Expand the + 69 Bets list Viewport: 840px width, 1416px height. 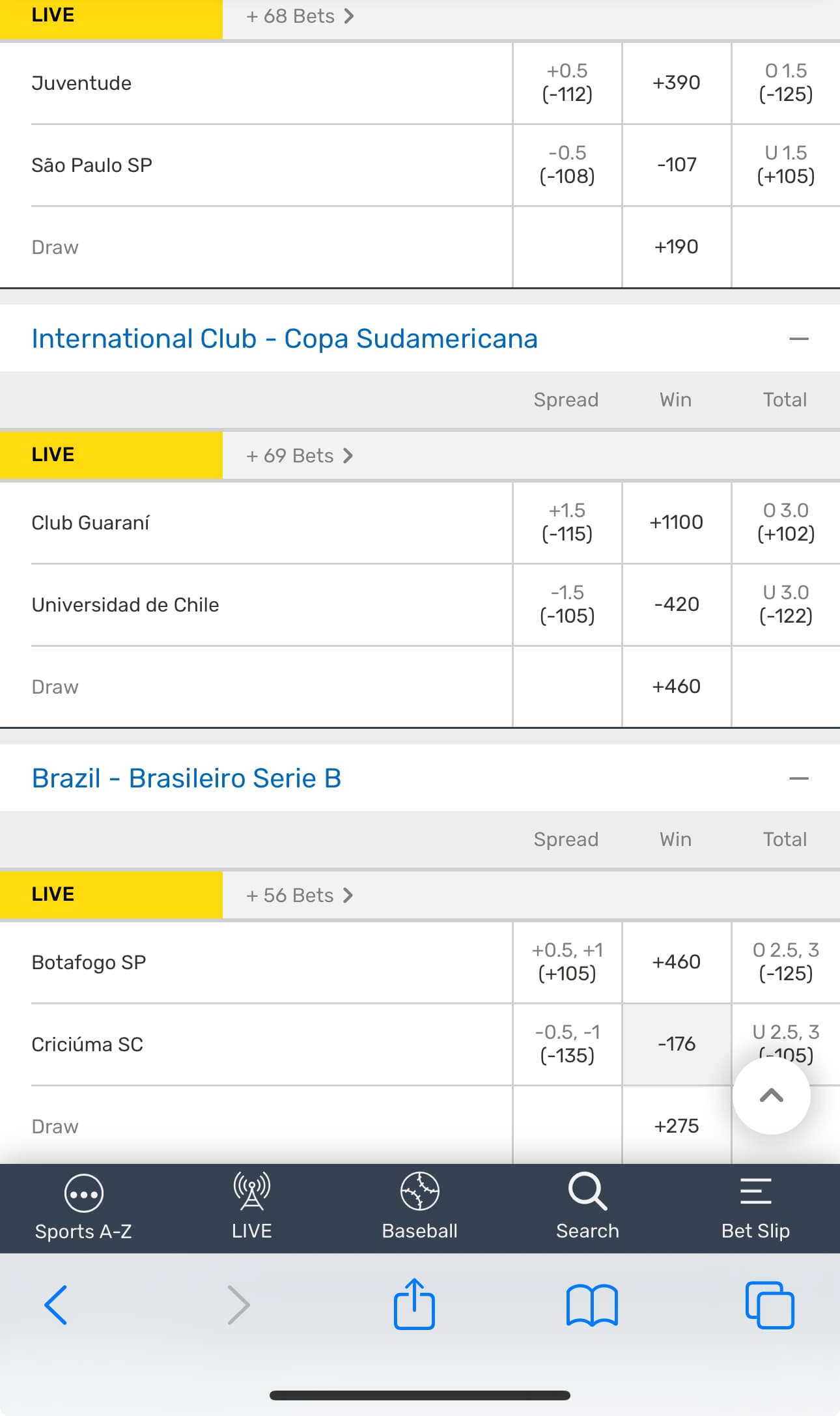click(x=300, y=456)
